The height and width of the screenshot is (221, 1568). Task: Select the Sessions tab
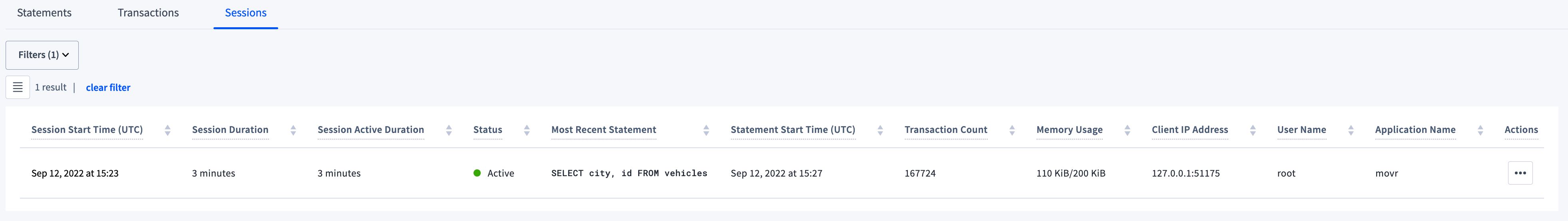(x=245, y=13)
